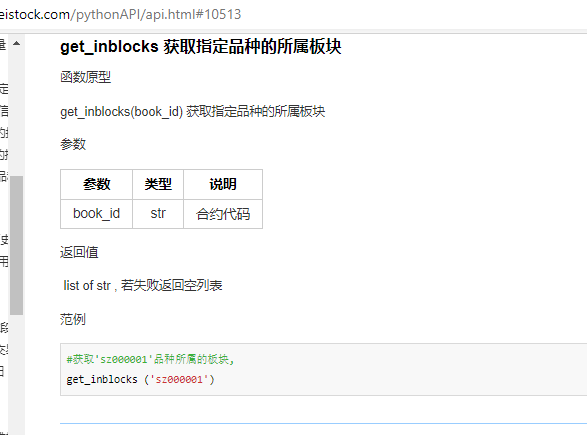587x435 pixels.
Task: Click the '参数' table header cell
Action: pos(97,184)
